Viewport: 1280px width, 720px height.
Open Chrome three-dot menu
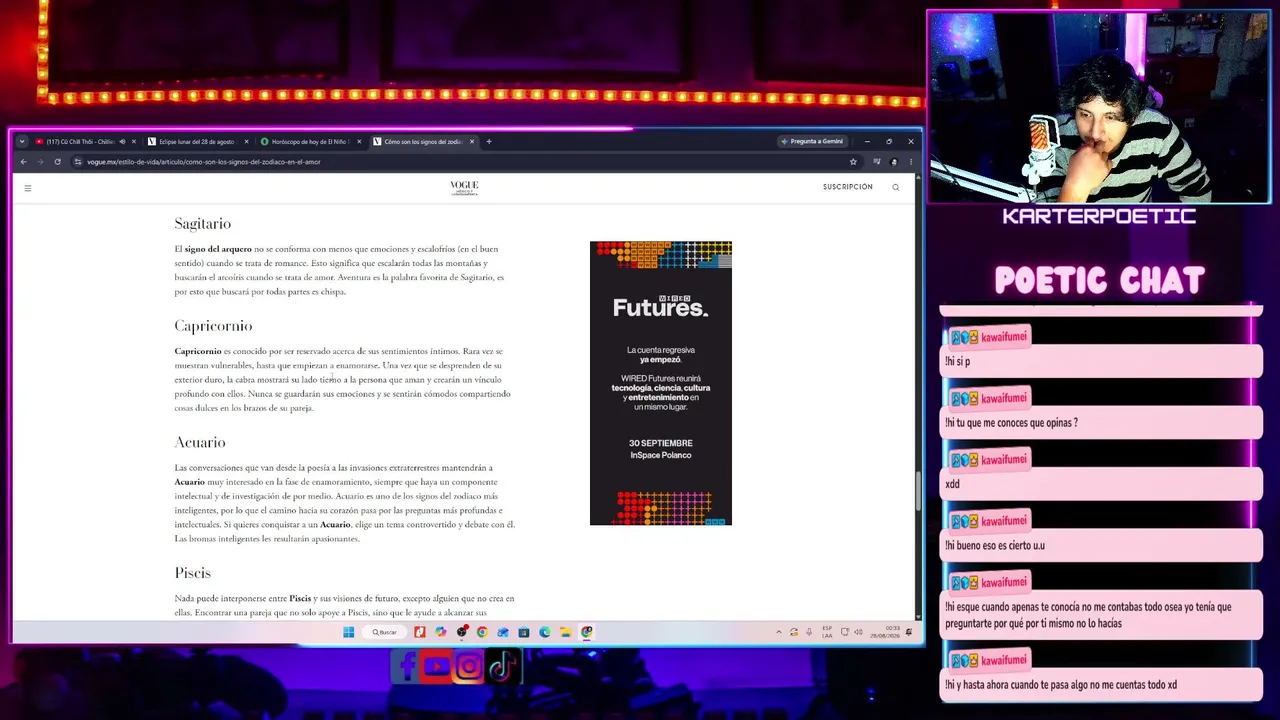[x=910, y=162]
